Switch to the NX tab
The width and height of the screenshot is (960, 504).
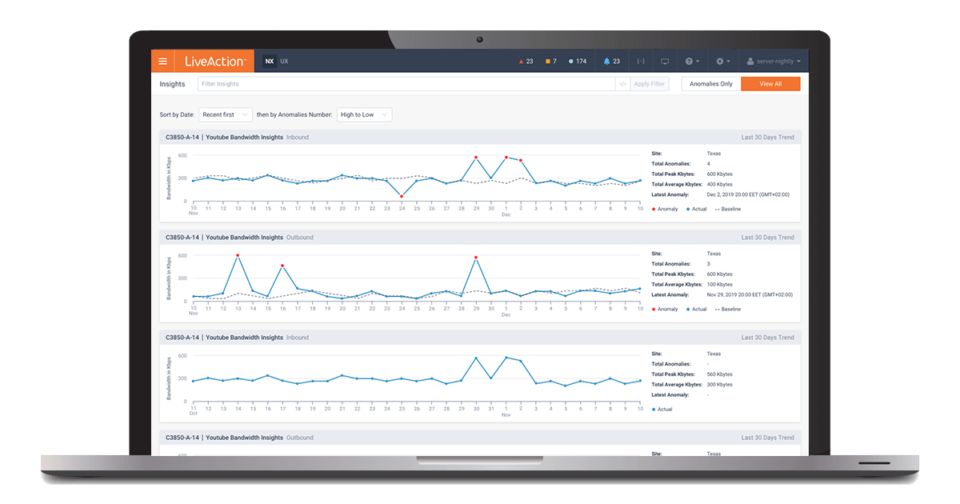coord(269,61)
